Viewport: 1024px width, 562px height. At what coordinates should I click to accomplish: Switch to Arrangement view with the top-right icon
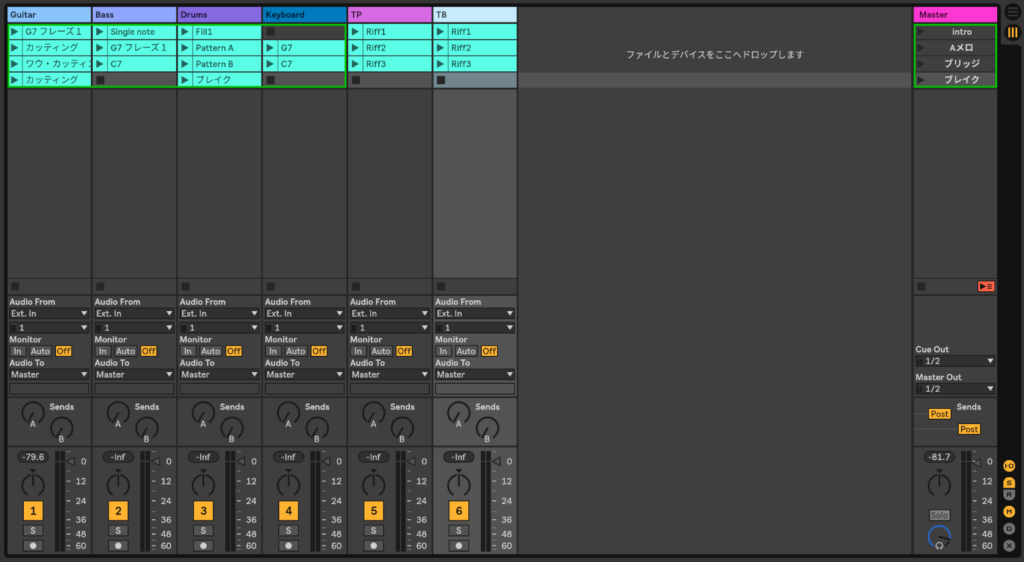pyautogui.click(x=1012, y=12)
